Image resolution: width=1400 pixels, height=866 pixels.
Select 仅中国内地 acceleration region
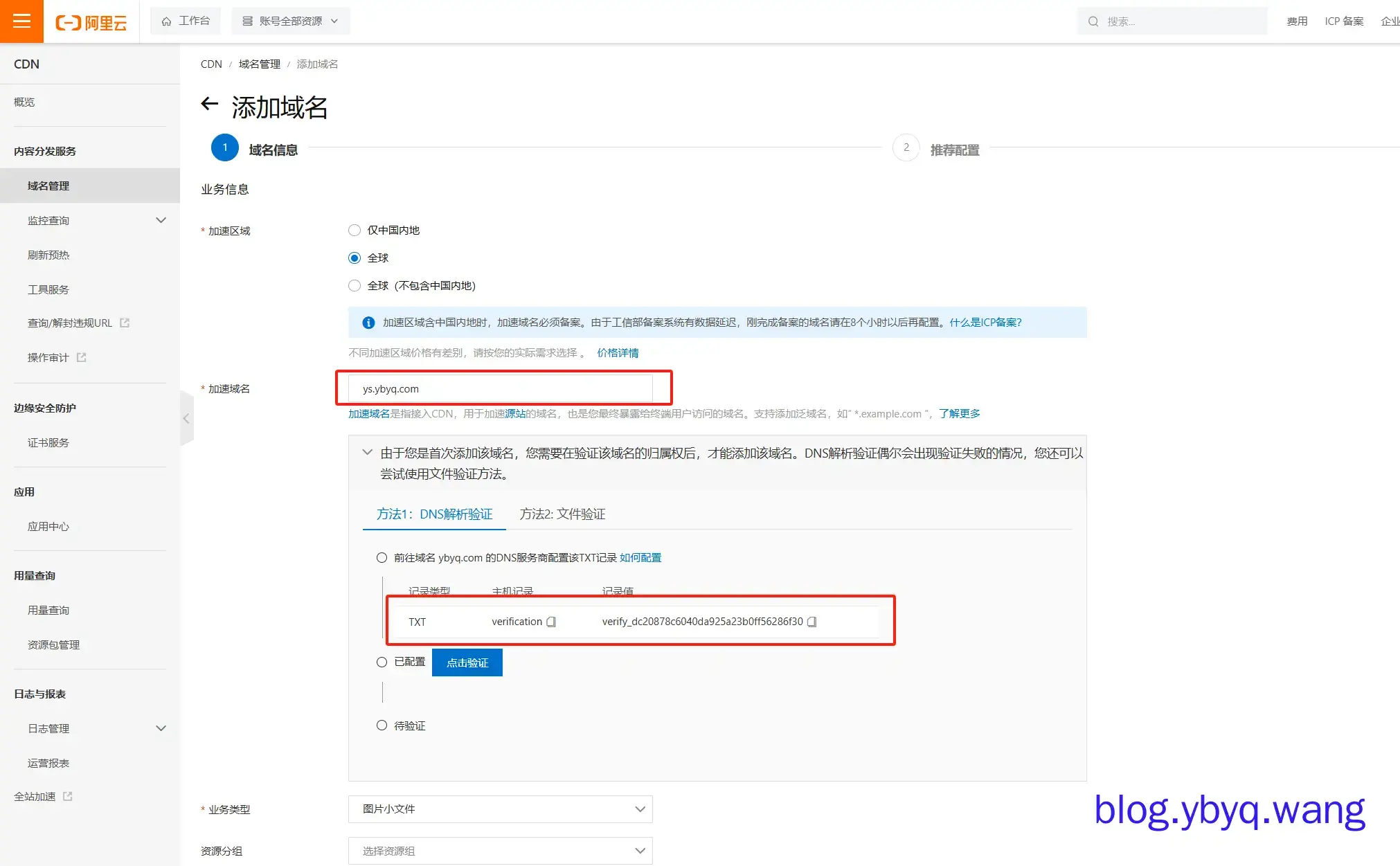(x=355, y=230)
